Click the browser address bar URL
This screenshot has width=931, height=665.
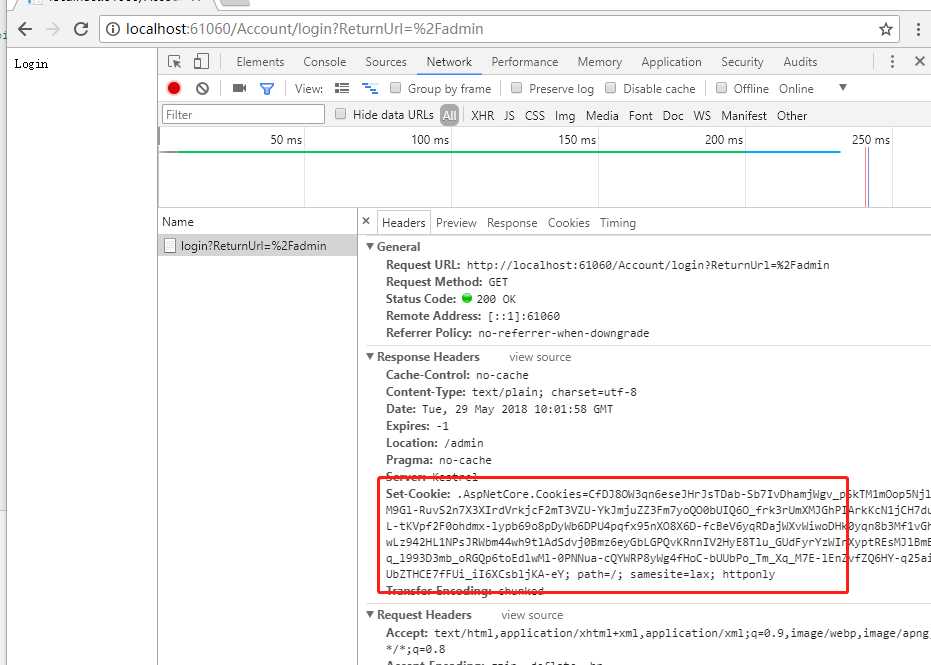pos(305,28)
